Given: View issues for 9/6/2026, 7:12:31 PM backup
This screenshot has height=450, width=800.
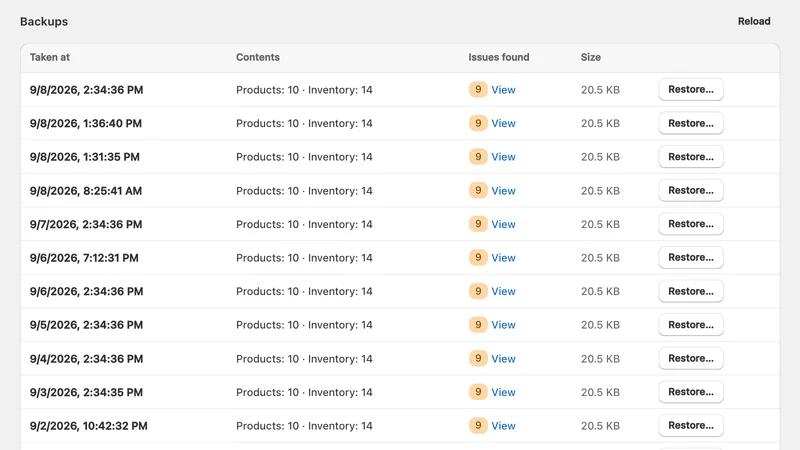Looking at the screenshot, I should pos(503,258).
